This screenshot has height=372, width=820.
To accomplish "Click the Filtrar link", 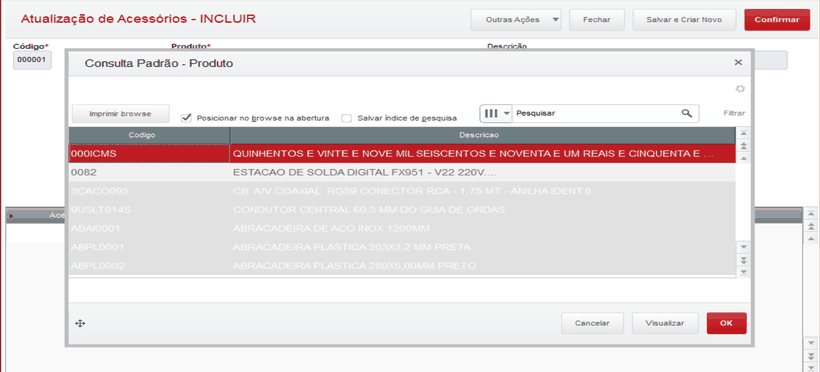I will [734, 113].
